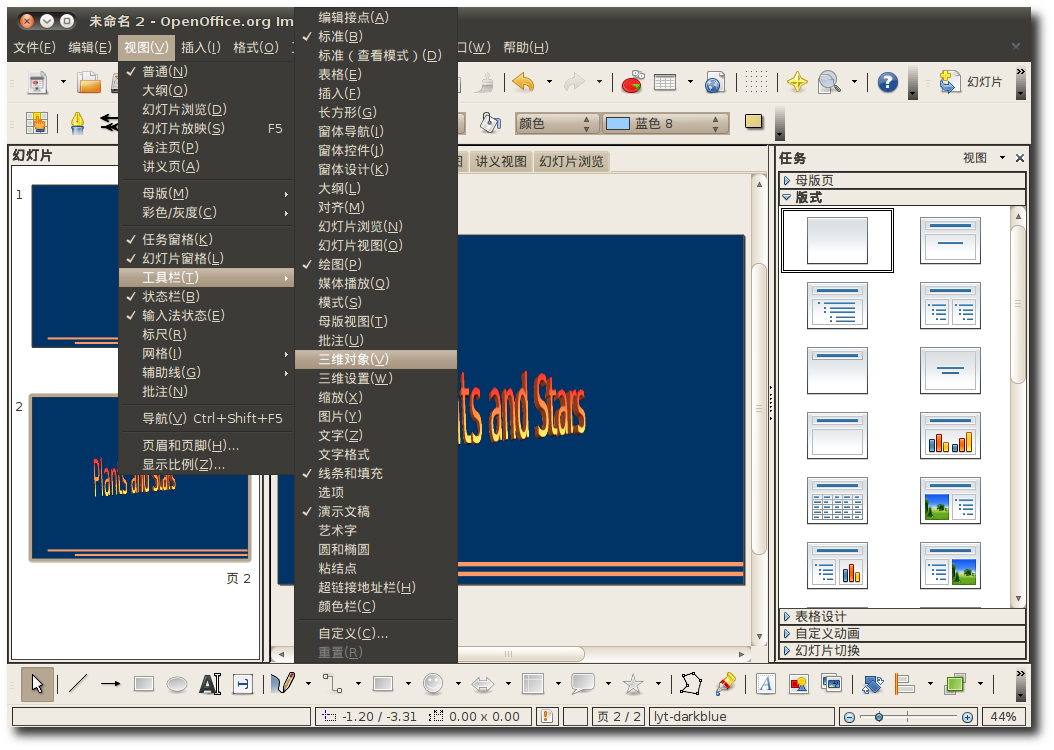1054x750 pixels.
Task: Open the 格式 menu
Action: coord(256,47)
